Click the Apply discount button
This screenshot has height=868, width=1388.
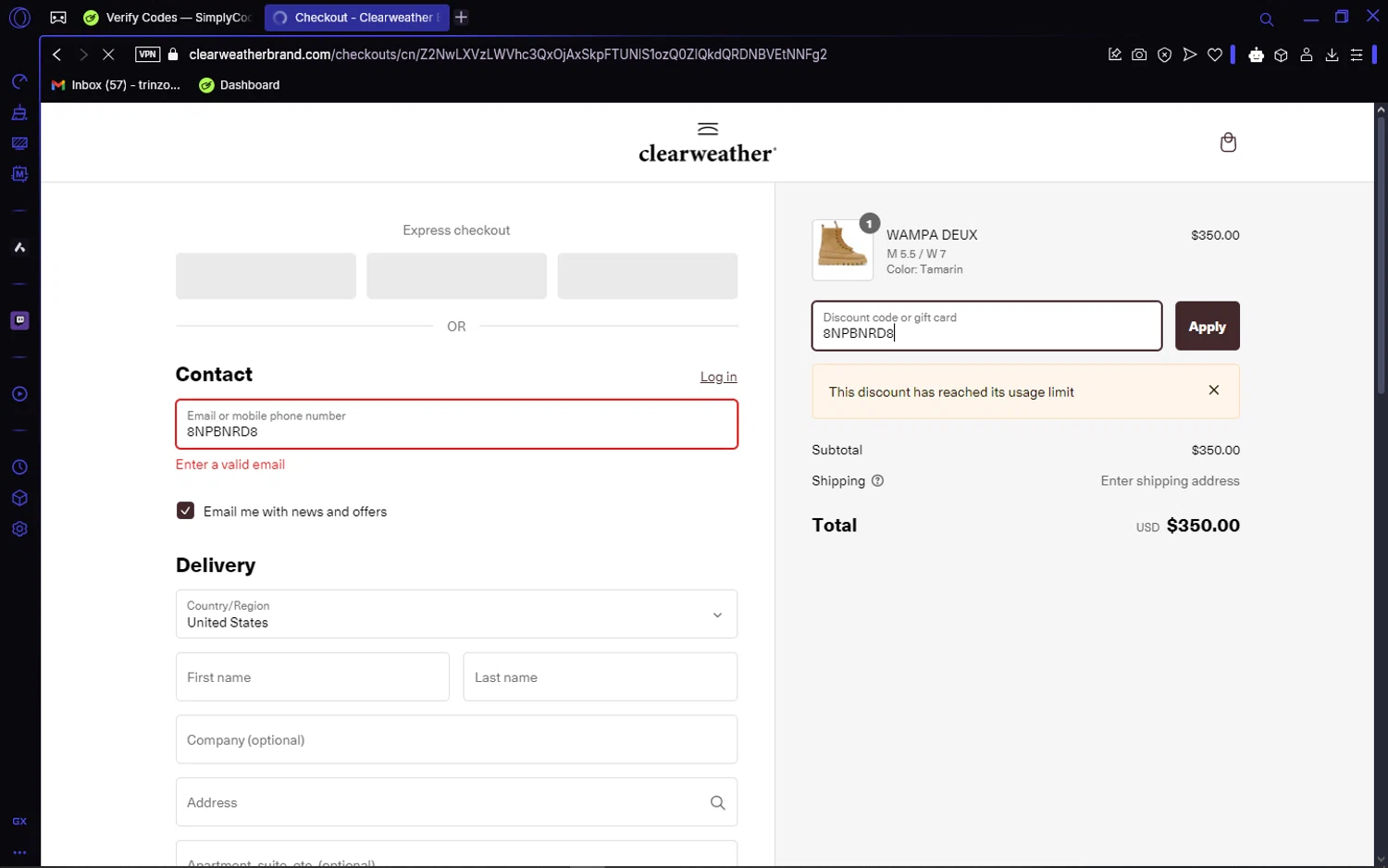1207,326
